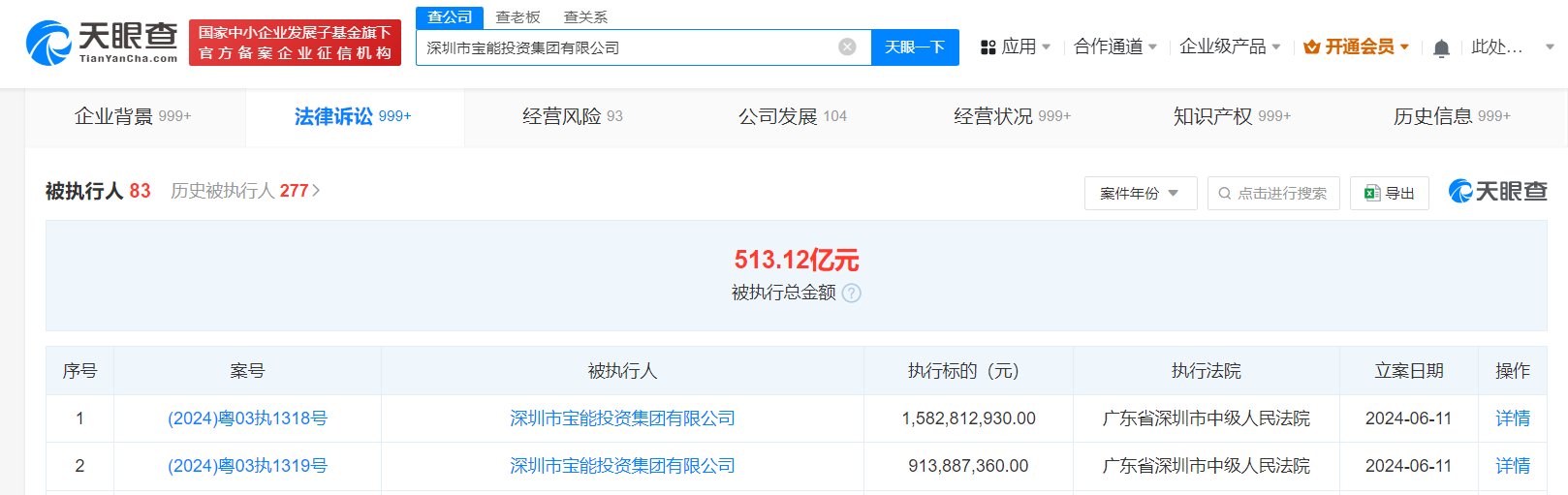
Task: Click 广东省深圳市中级人民法院 in row 2
Action: coord(1207,466)
